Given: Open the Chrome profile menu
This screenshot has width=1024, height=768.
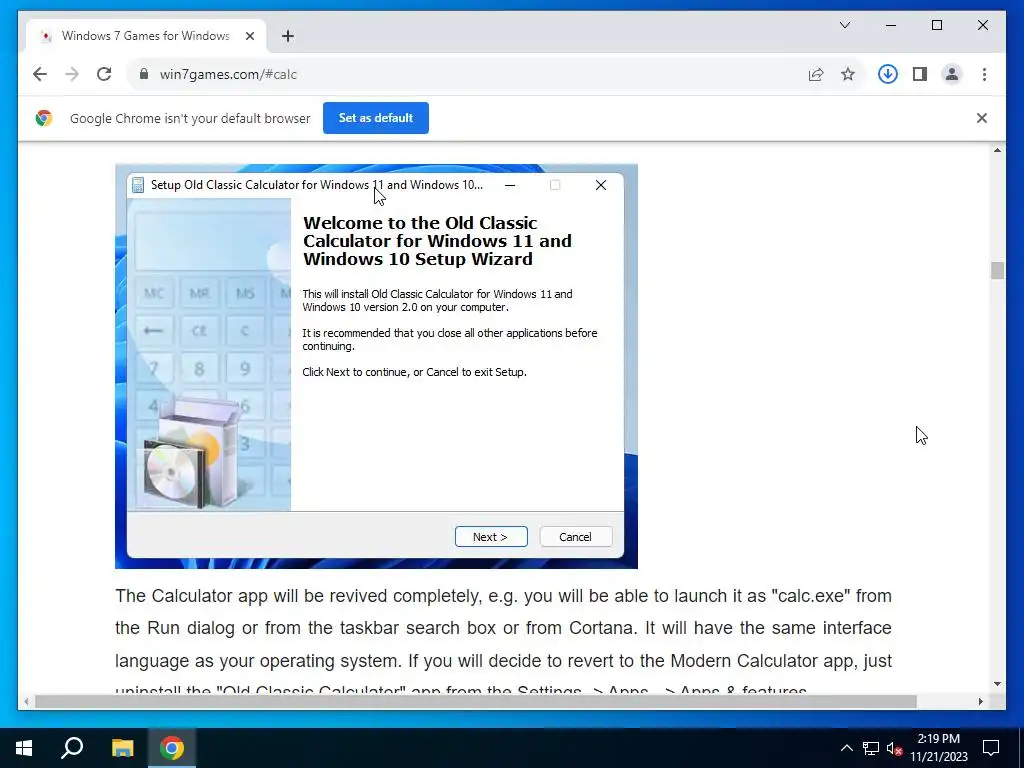Looking at the screenshot, I should click(952, 74).
